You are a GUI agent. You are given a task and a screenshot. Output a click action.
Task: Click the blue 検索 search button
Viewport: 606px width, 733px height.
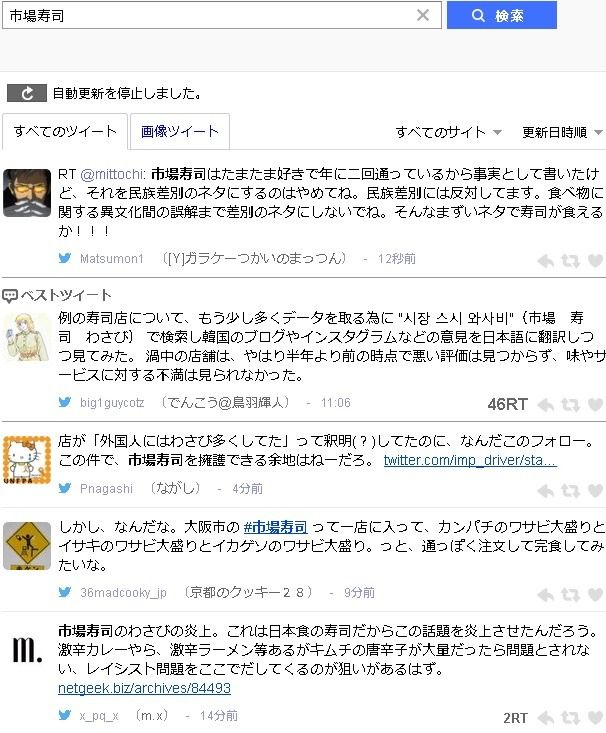[x=502, y=15]
